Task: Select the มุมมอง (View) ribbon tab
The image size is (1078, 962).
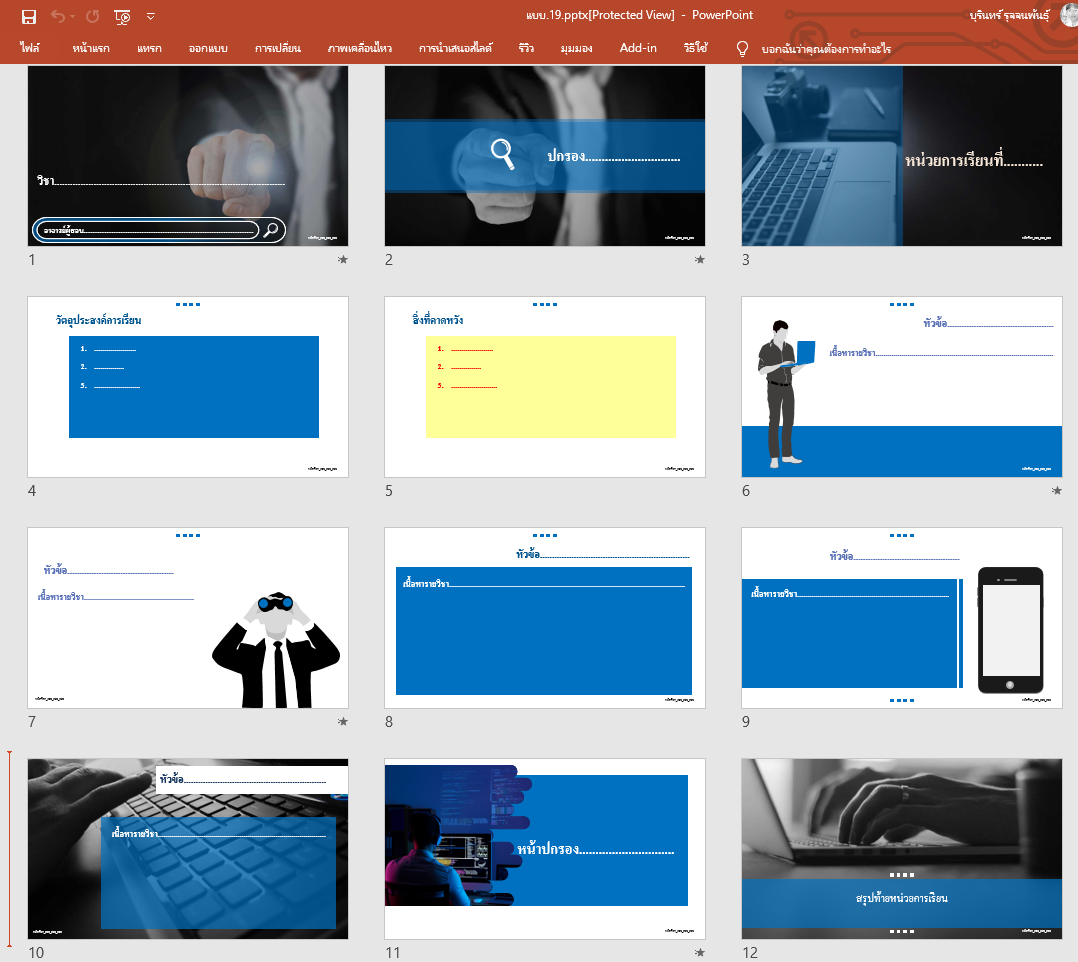Action: [x=576, y=48]
